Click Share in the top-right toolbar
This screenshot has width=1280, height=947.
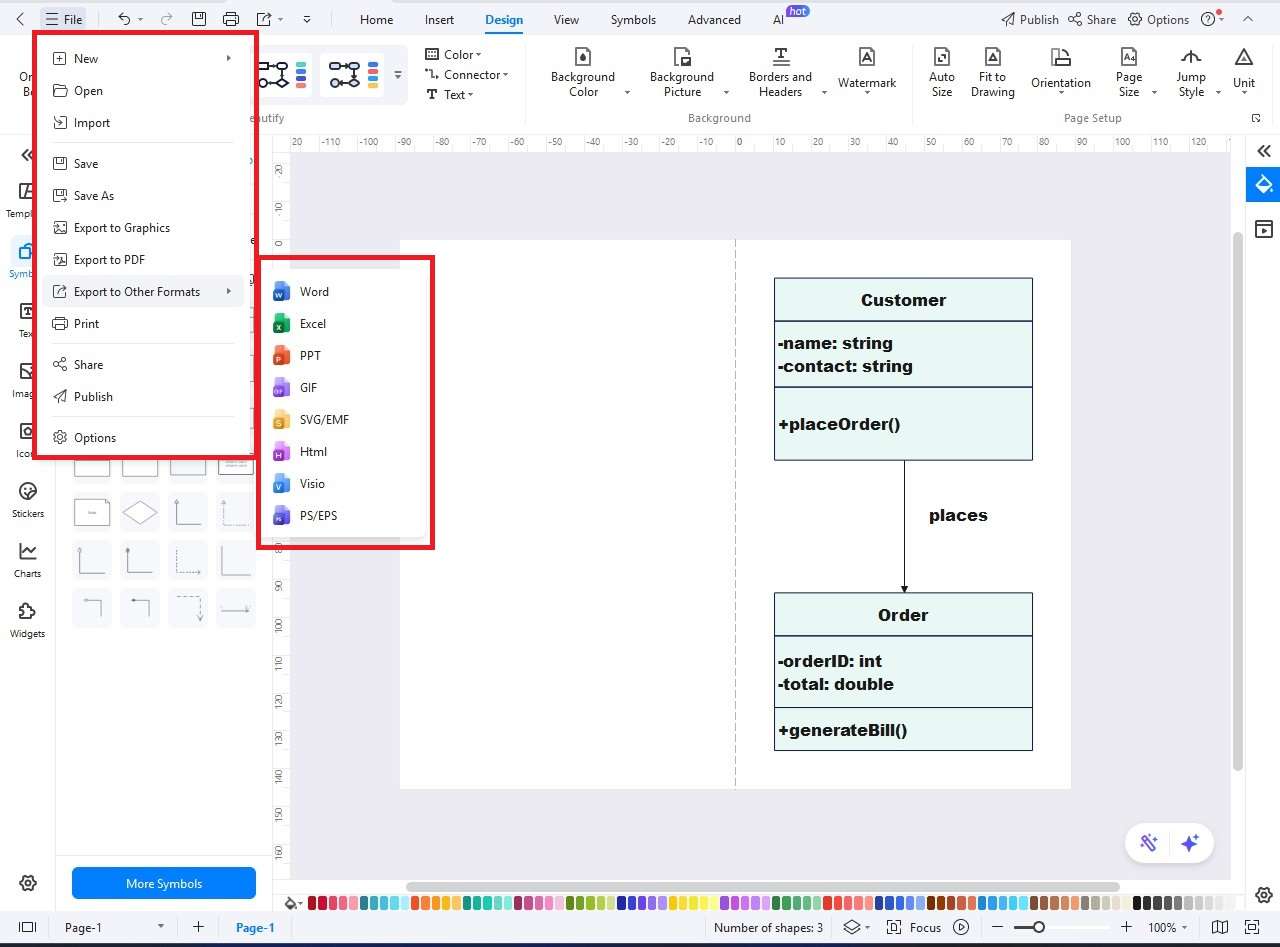click(1091, 19)
